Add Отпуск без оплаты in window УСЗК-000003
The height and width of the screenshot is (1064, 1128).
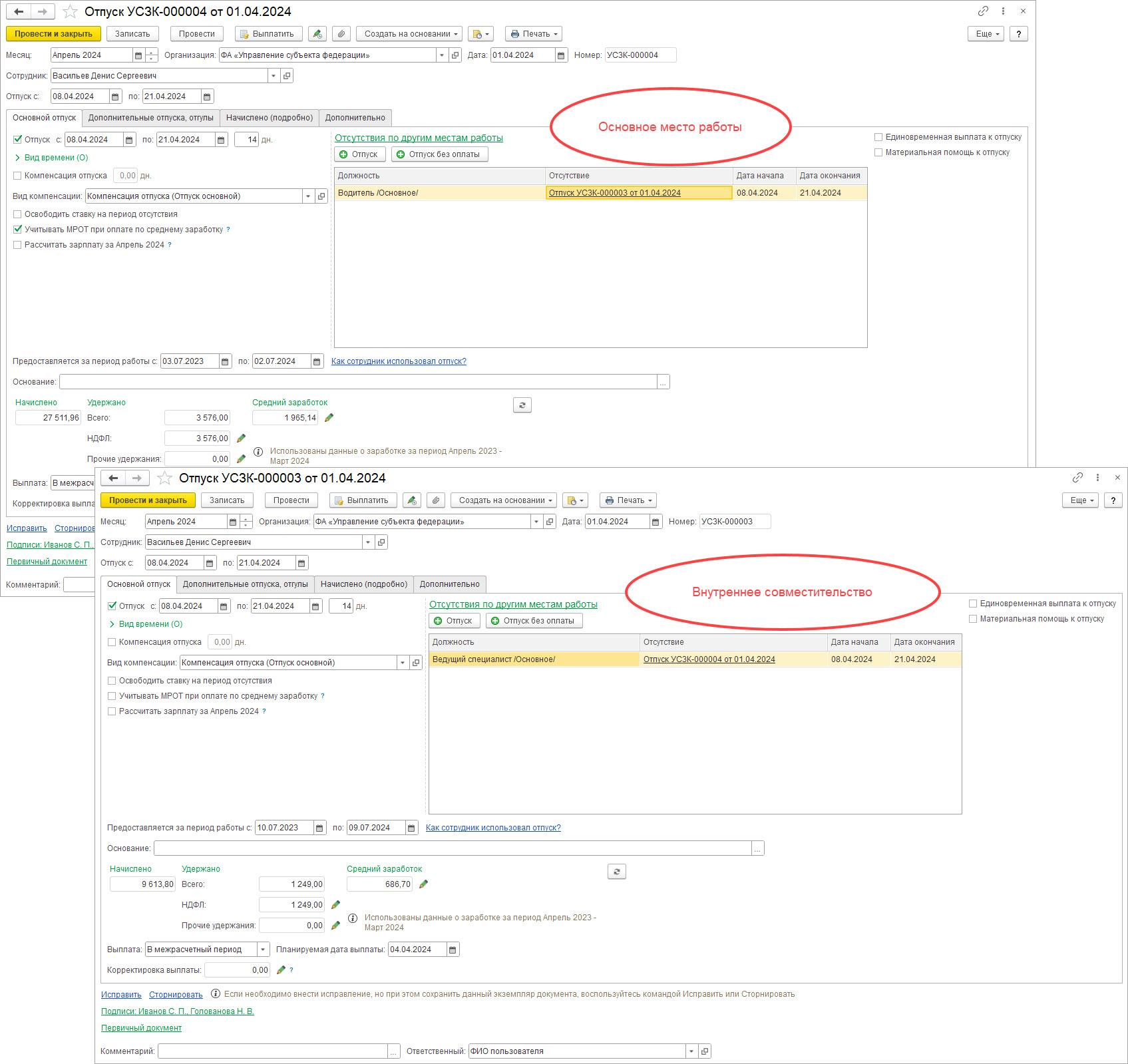click(x=534, y=621)
